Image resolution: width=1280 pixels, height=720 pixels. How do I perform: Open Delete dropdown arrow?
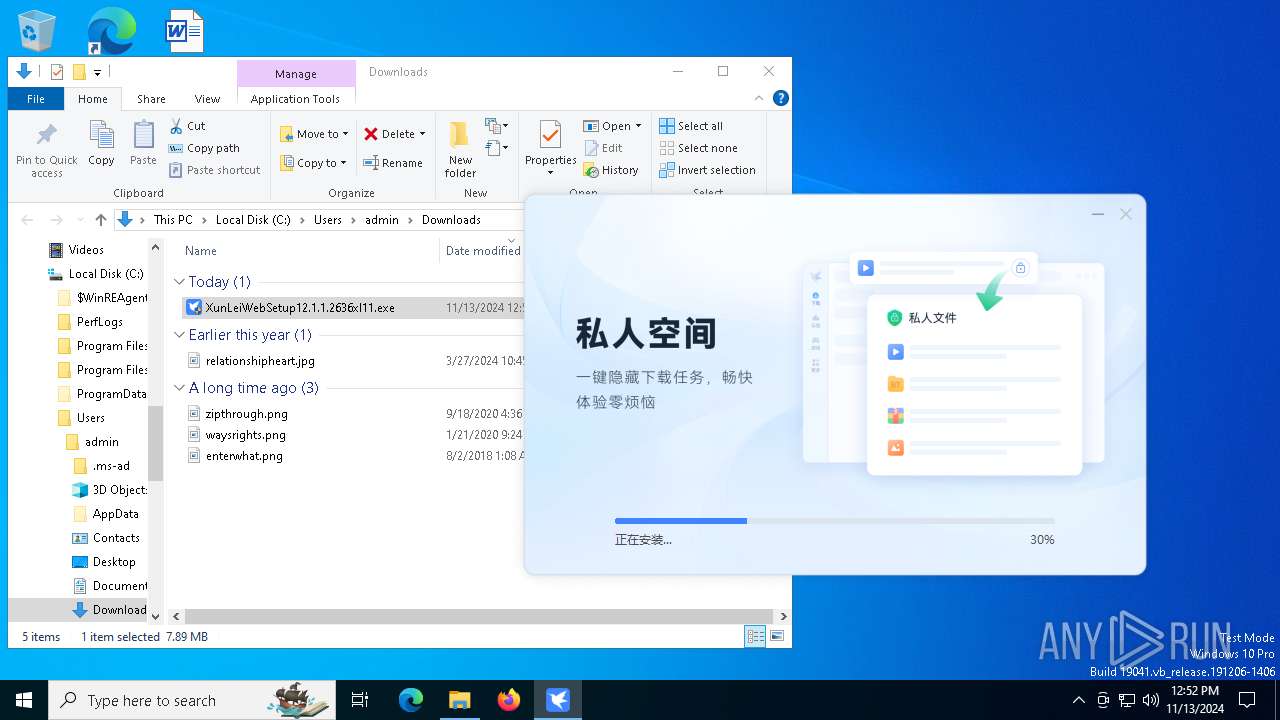pyautogui.click(x=422, y=134)
